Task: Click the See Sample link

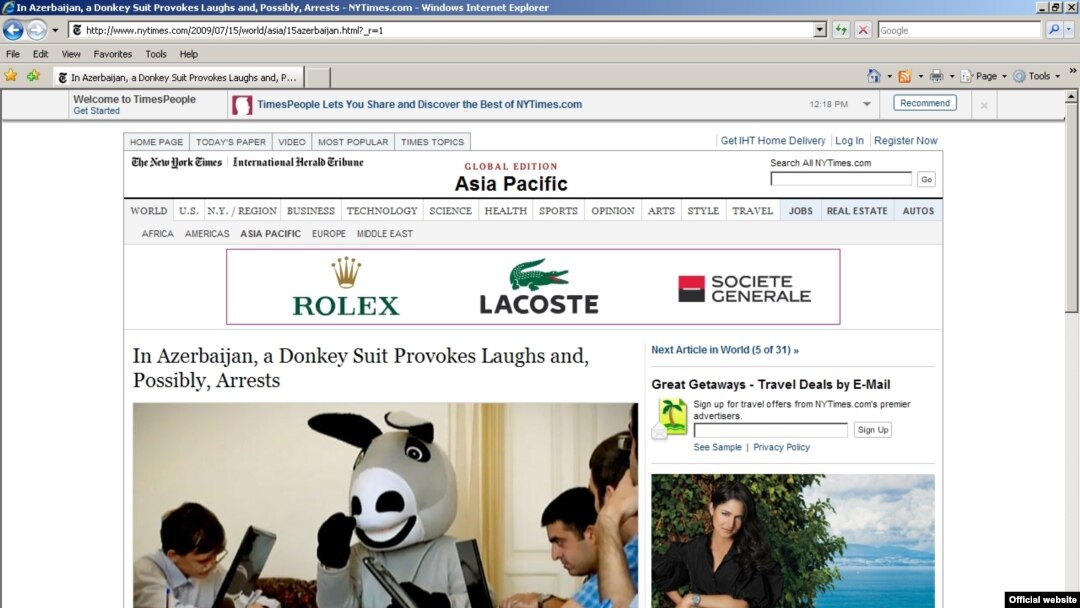Action: (x=717, y=447)
